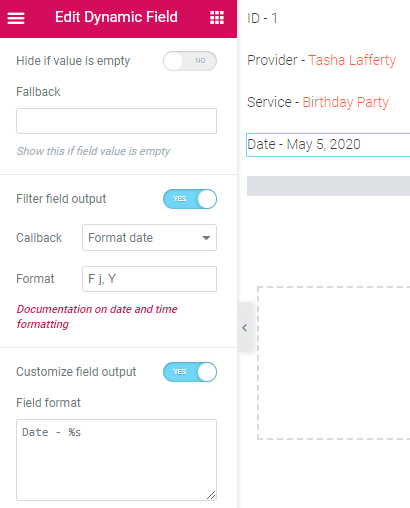Open Documentation on date and time formatting link
Screen dimensions: 410x508
pos(97,316)
